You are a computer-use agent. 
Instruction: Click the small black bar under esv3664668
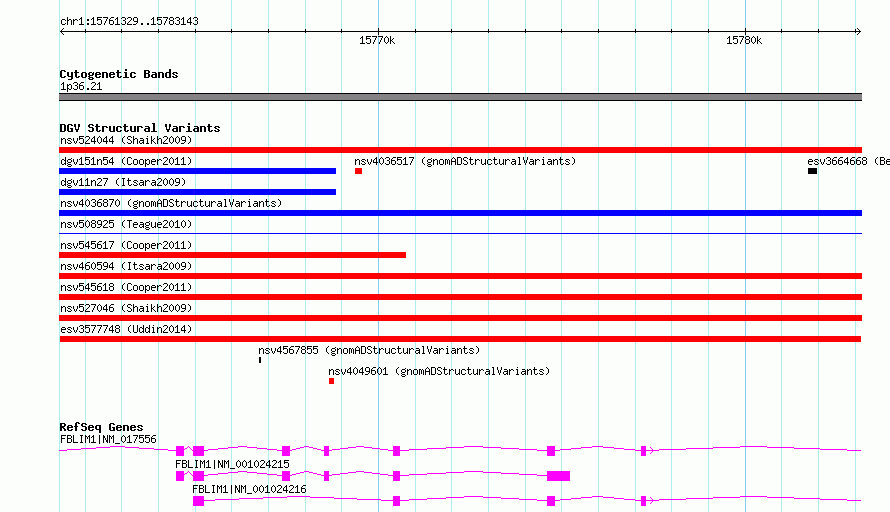tap(812, 171)
